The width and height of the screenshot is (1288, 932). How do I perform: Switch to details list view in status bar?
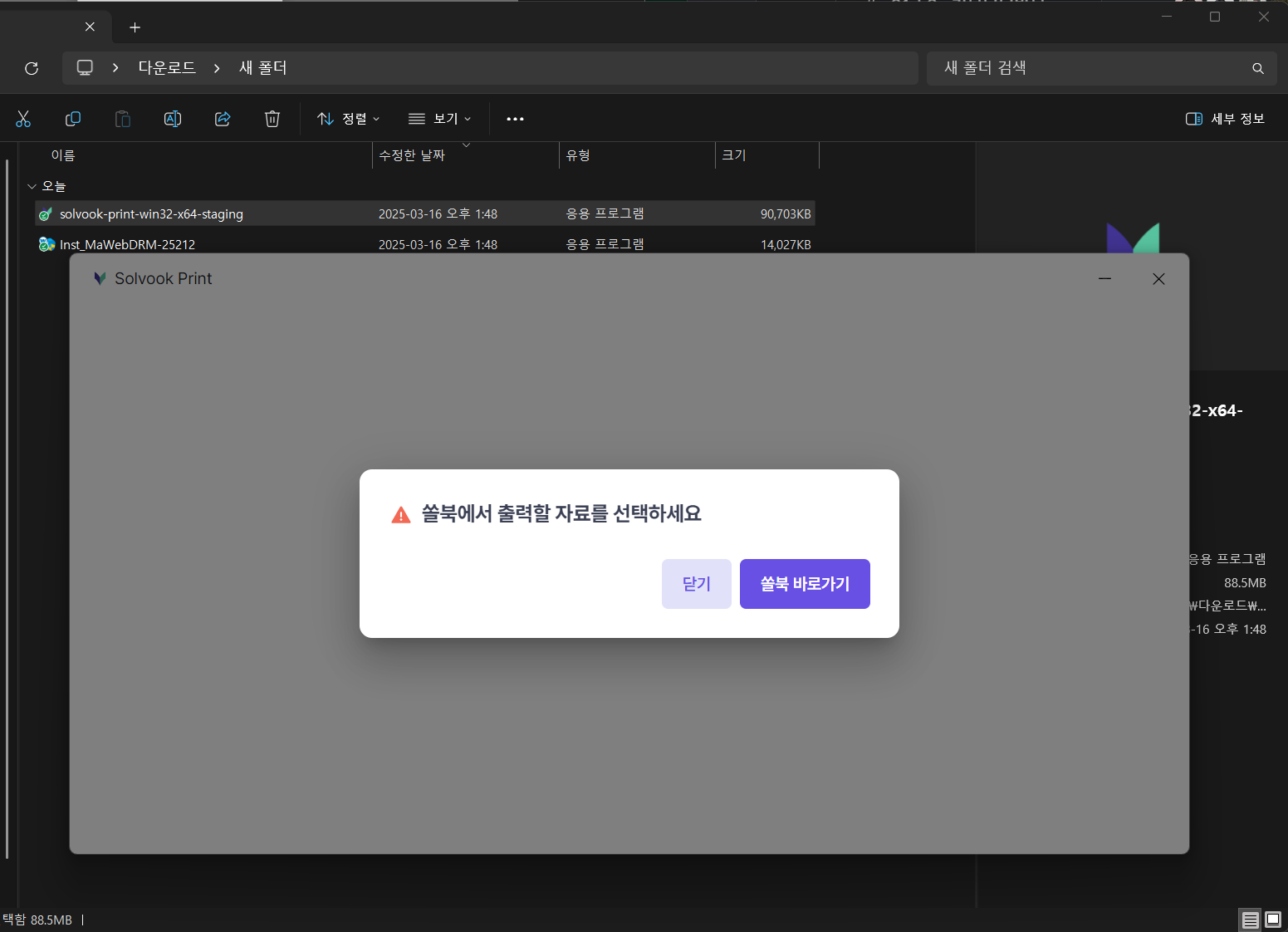pyautogui.click(x=1250, y=920)
